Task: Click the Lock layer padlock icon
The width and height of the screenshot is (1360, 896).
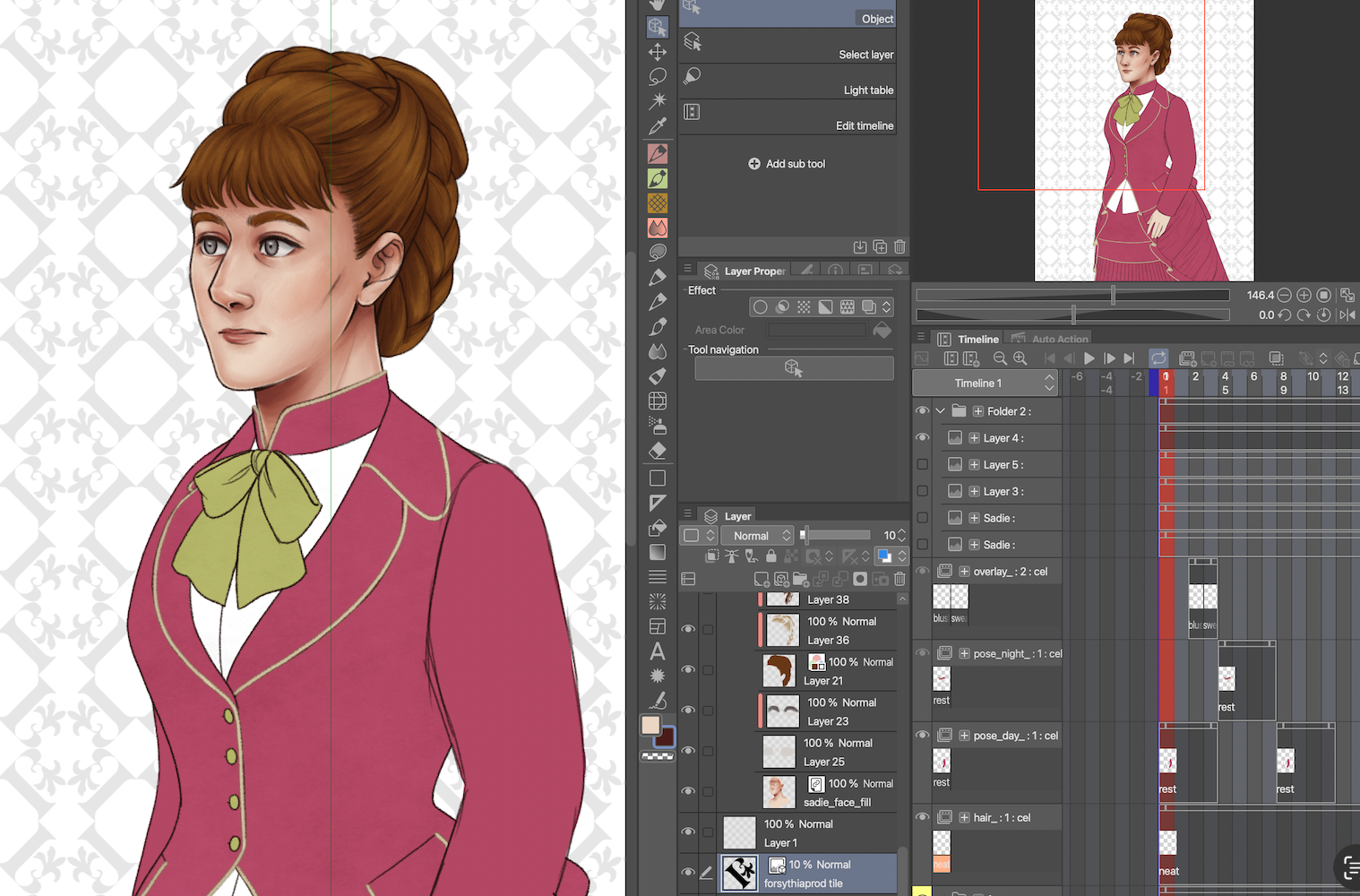Action: click(x=770, y=556)
